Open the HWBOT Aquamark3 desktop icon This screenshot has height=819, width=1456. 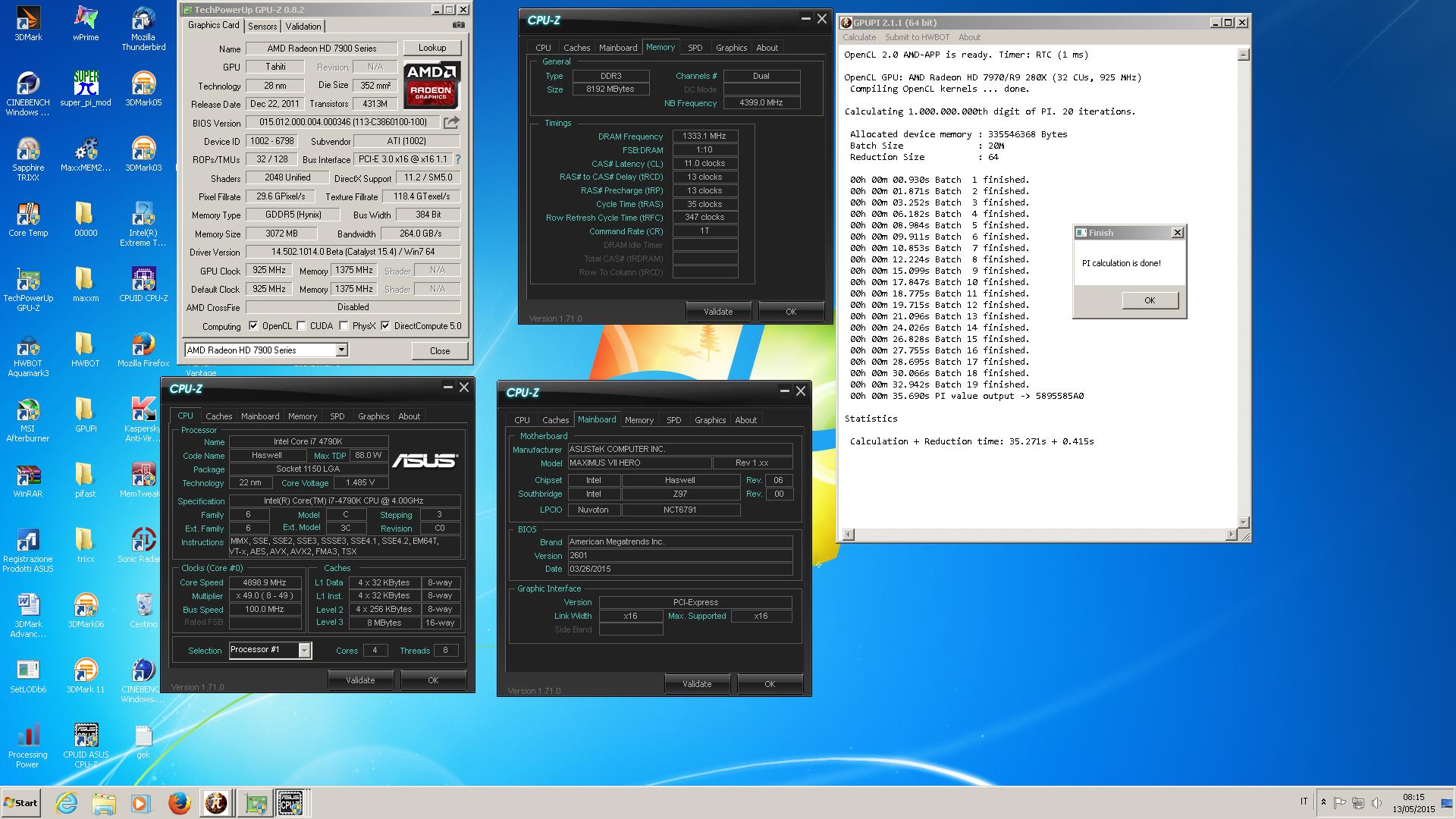[x=28, y=354]
